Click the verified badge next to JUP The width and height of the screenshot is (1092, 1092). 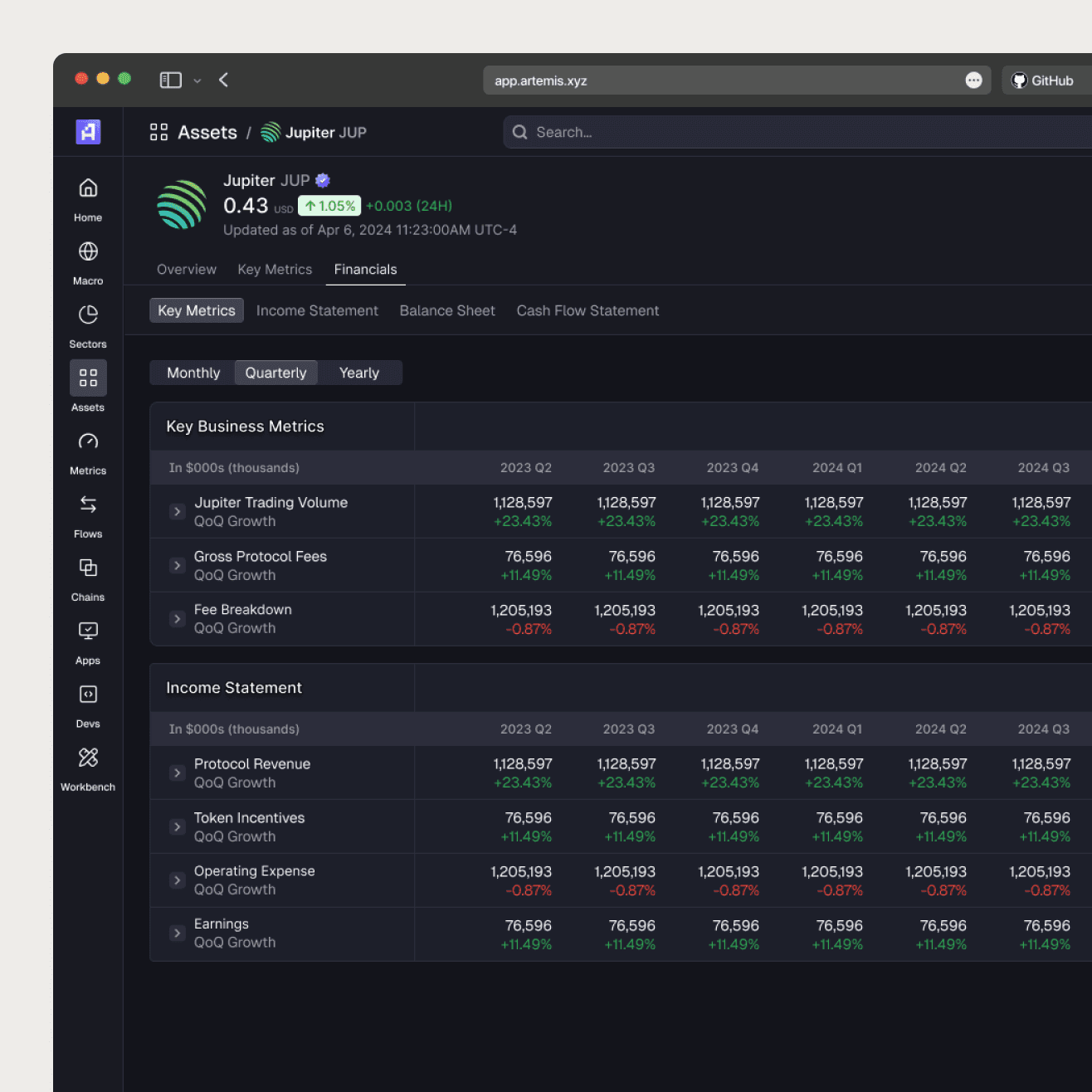click(x=323, y=180)
